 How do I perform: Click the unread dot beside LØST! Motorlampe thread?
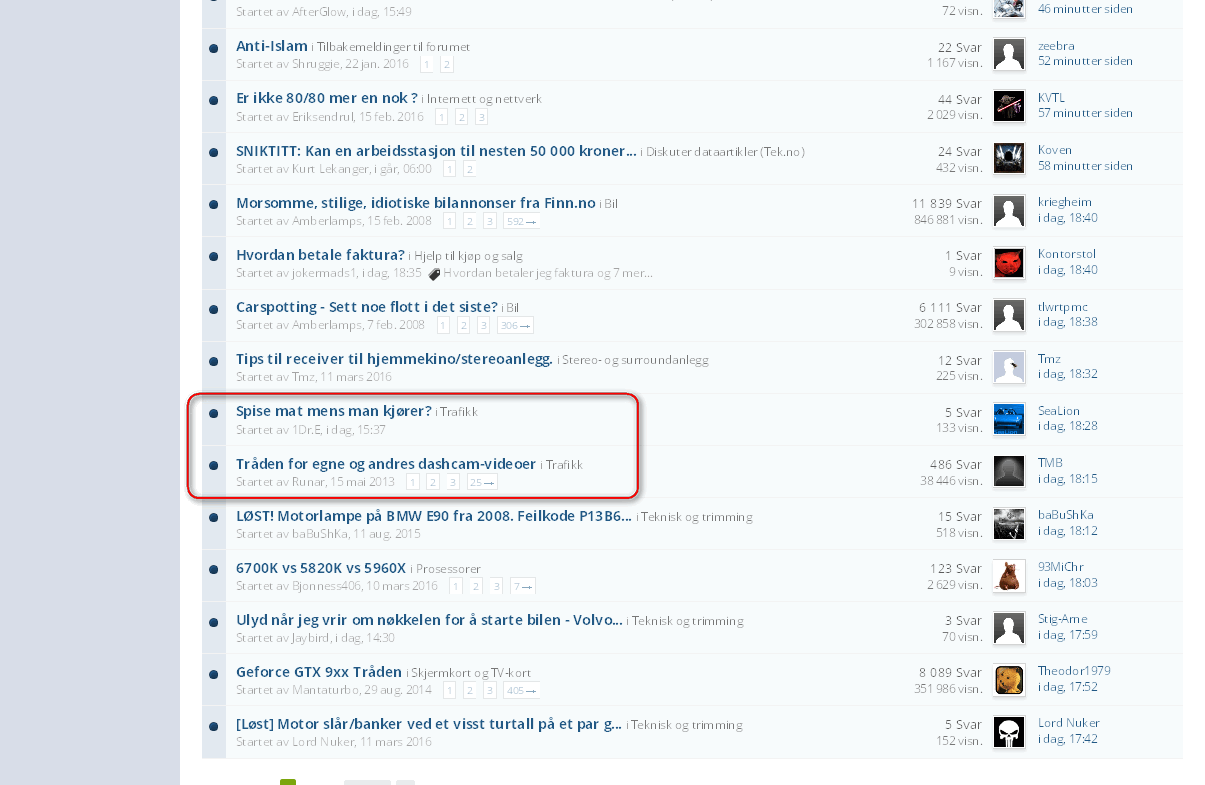(x=214, y=517)
